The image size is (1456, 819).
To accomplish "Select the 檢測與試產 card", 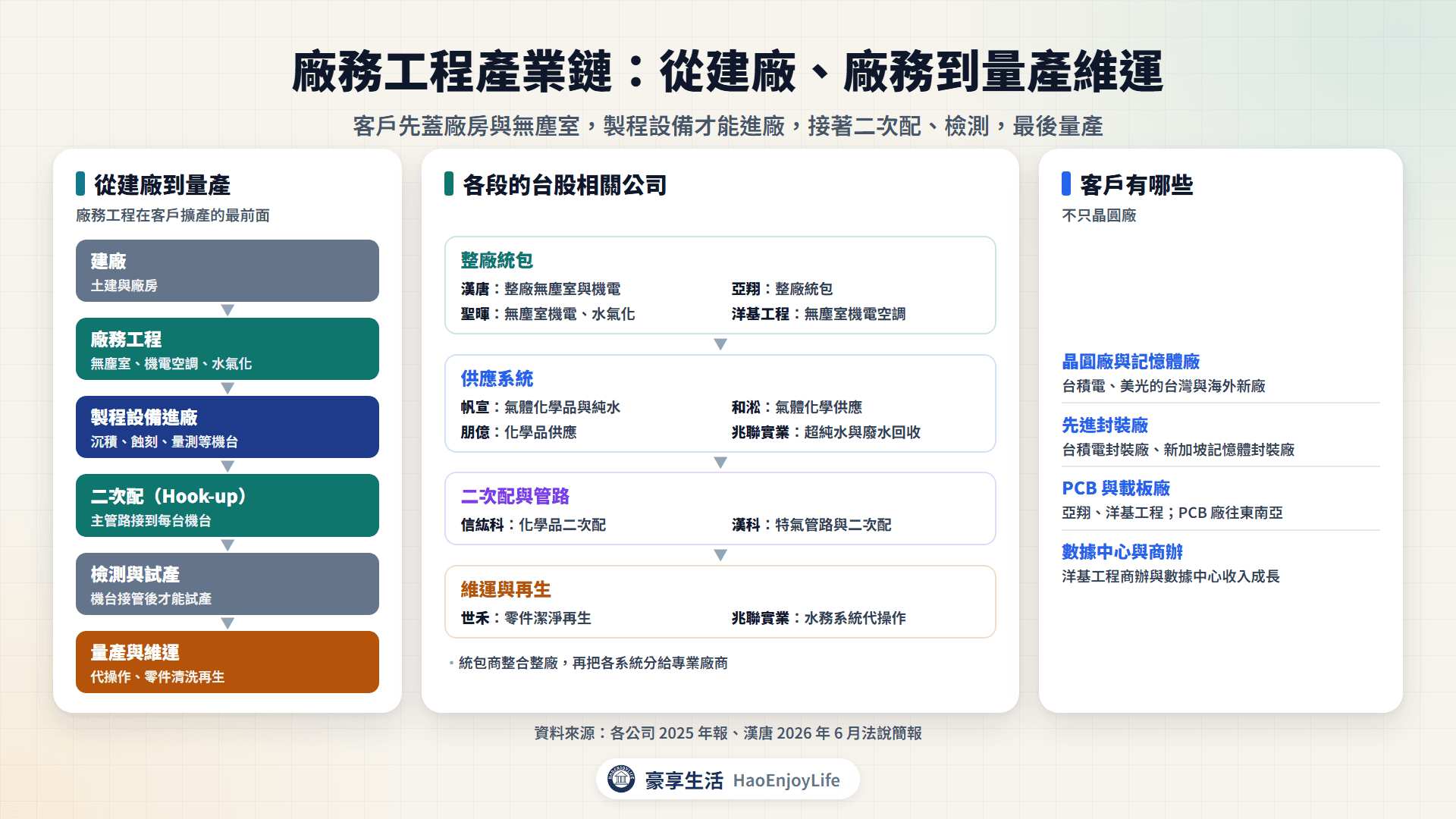I will click(x=227, y=584).
